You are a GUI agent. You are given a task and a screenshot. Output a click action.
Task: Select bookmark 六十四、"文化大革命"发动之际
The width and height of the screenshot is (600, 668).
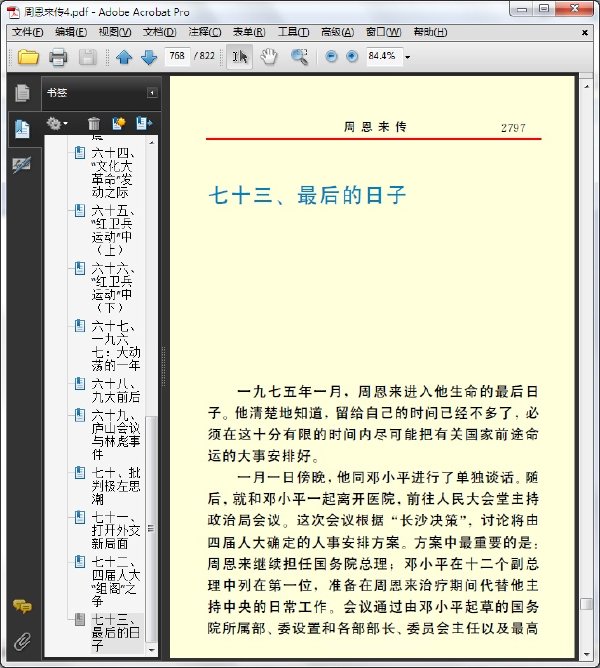[112, 173]
